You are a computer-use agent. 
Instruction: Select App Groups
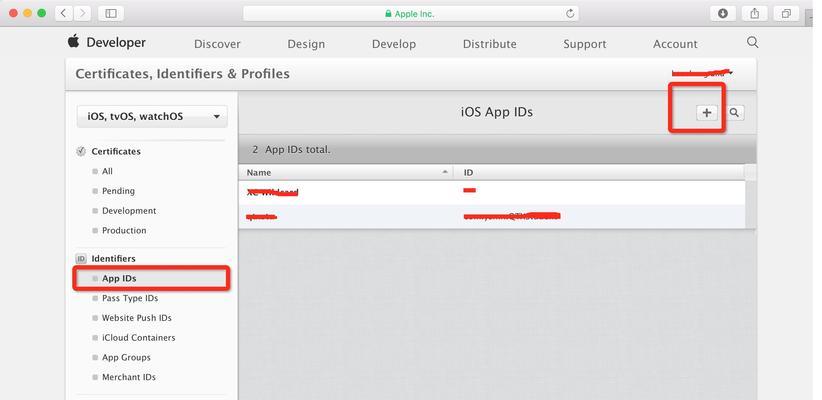pos(126,358)
